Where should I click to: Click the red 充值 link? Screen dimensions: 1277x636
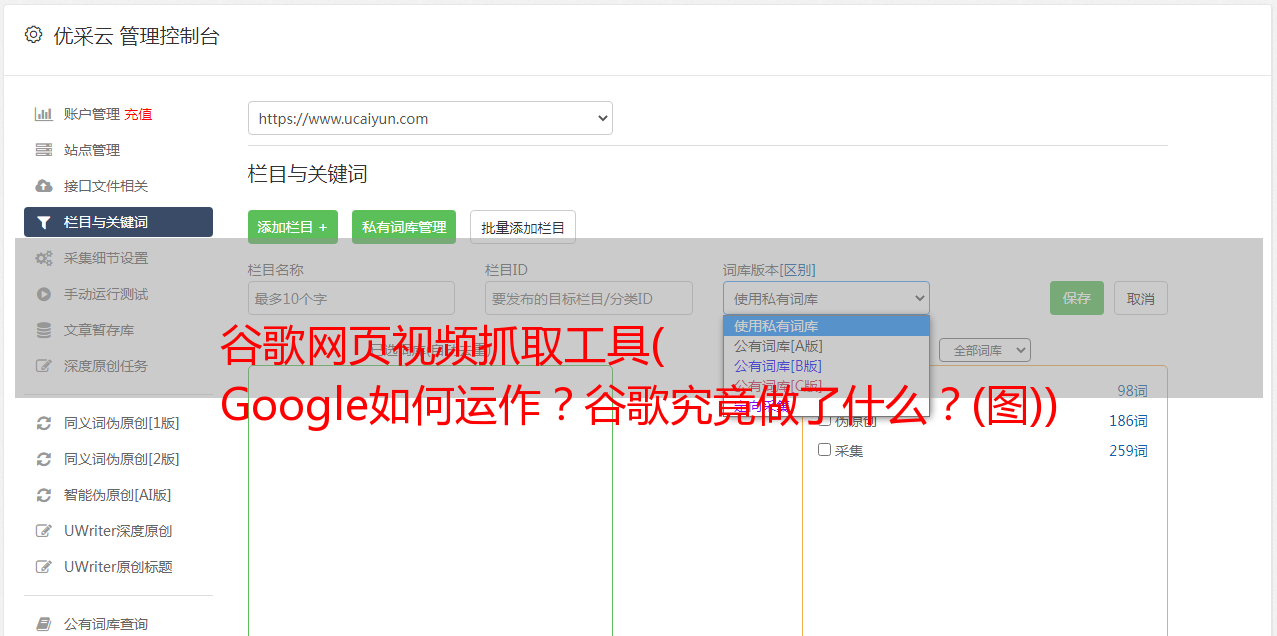[x=138, y=114]
